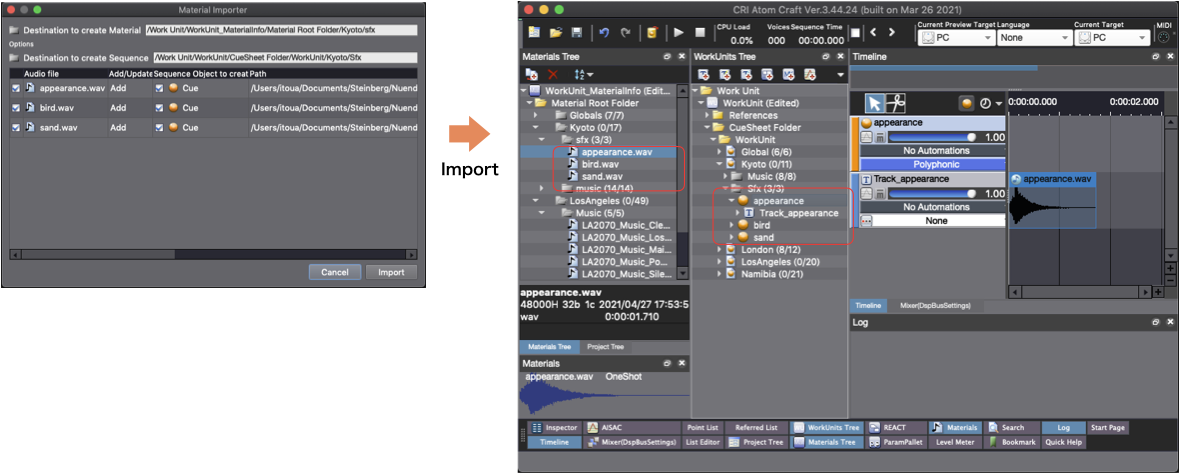This screenshot has width=1181, height=474.
Task: Open Quick Help button
Action: pos(1064,442)
